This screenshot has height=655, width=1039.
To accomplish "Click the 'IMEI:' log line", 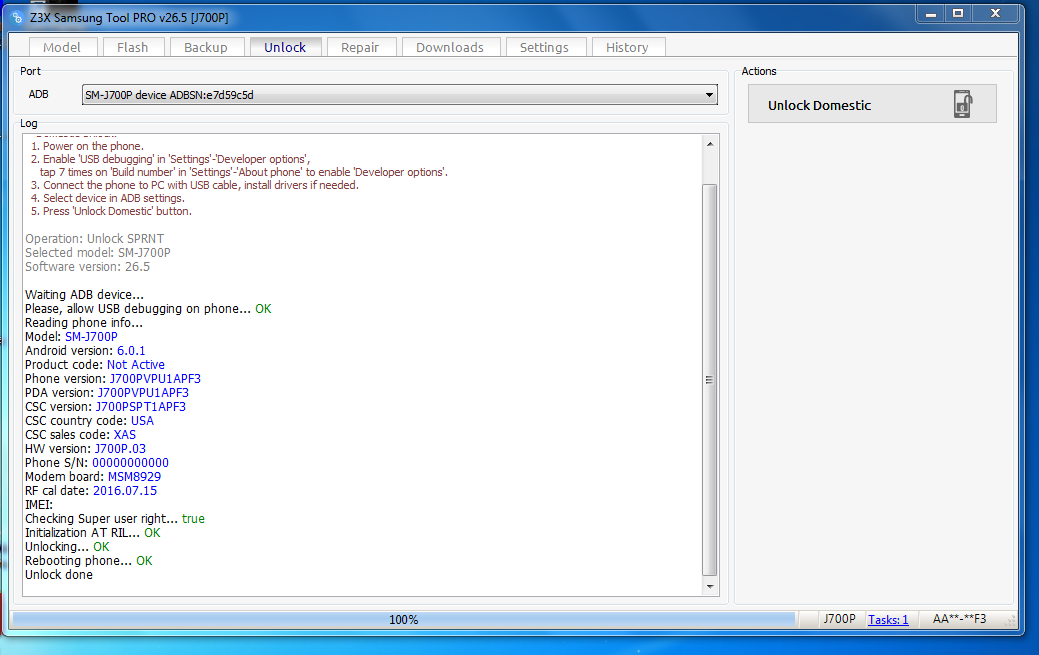I will pyautogui.click(x=39, y=505).
